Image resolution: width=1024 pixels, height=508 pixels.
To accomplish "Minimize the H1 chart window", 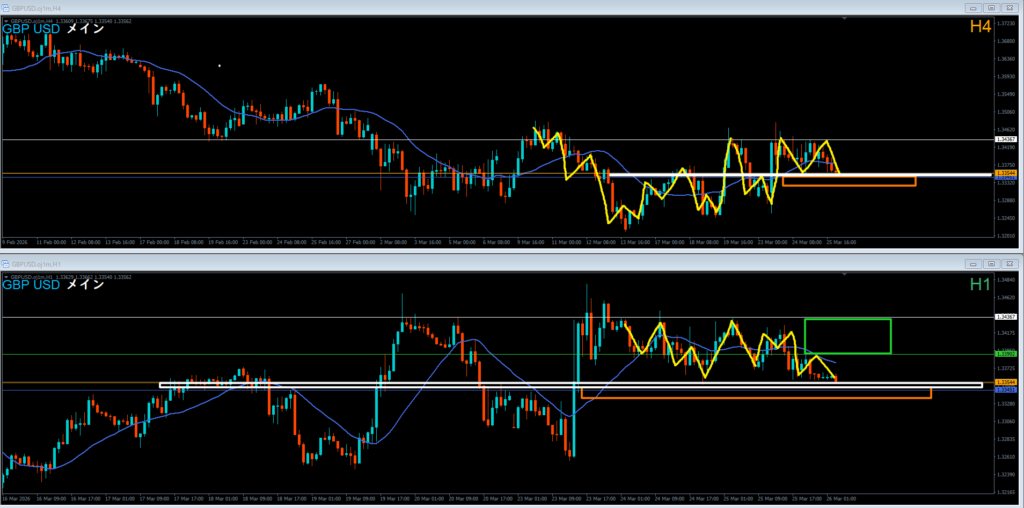I will tap(973, 263).
